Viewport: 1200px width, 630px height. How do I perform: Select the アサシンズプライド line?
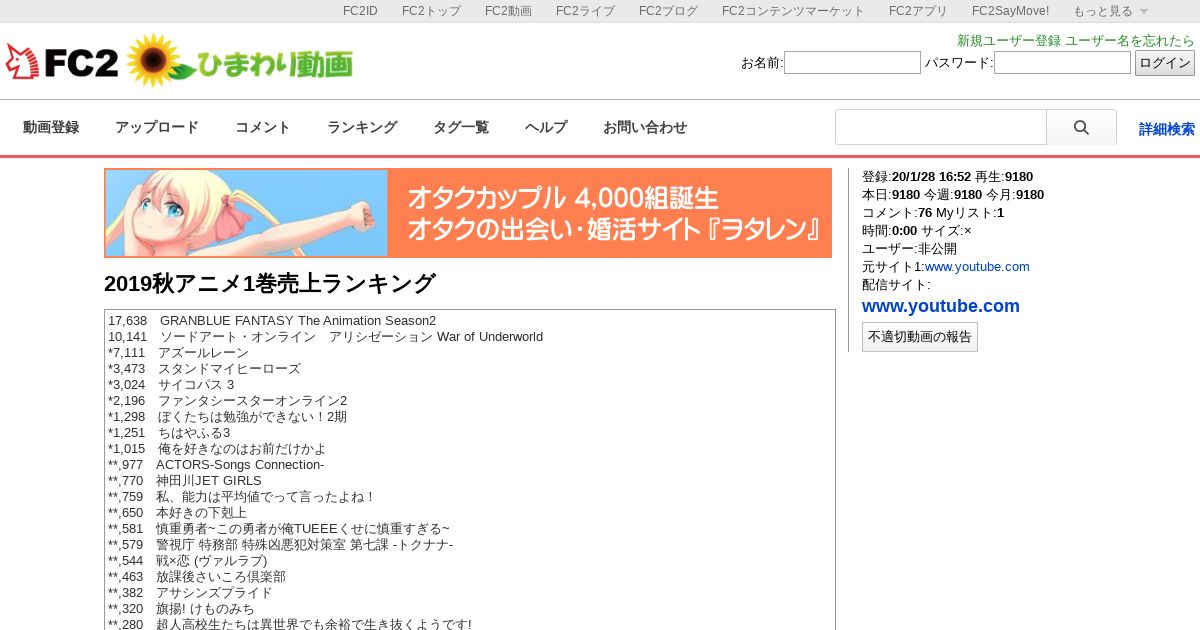[190, 593]
